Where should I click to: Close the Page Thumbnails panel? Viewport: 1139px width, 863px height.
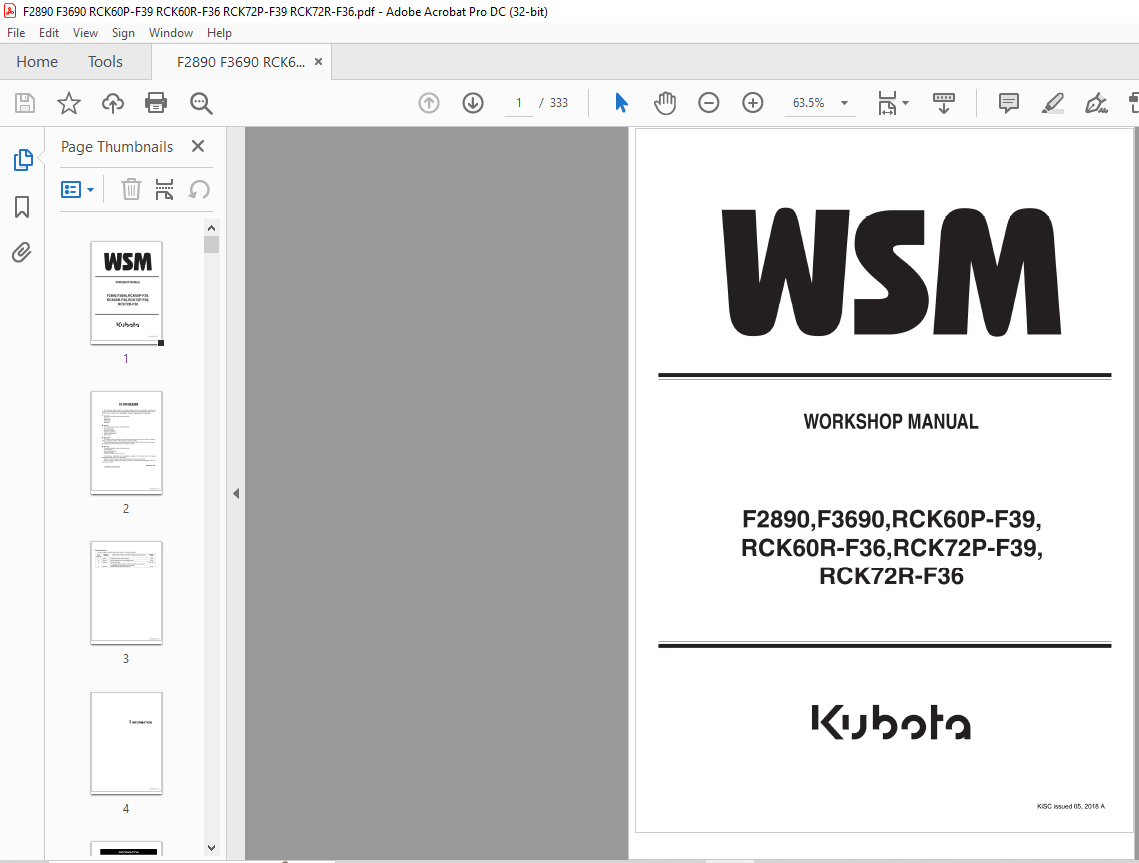(198, 146)
